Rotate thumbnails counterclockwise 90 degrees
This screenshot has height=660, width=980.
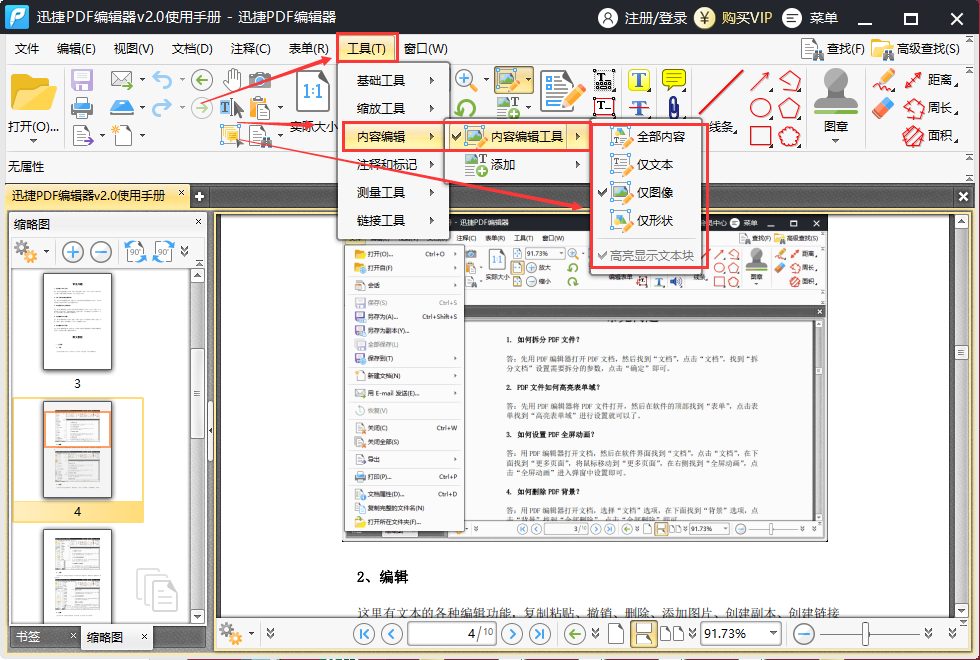(136, 251)
